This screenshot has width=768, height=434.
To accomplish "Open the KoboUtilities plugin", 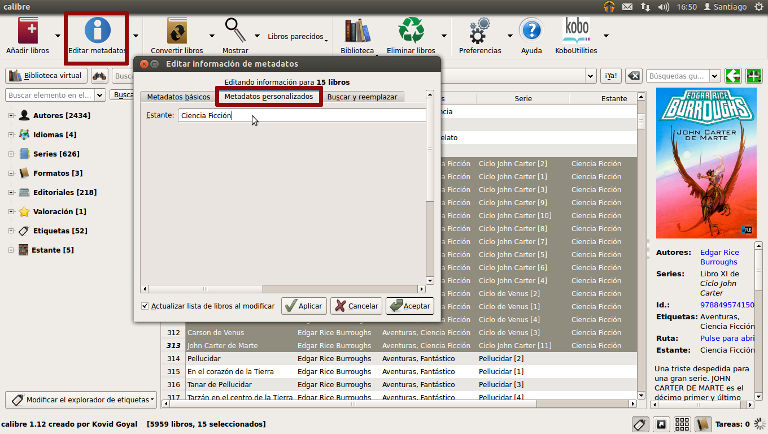I will pos(577,31).
